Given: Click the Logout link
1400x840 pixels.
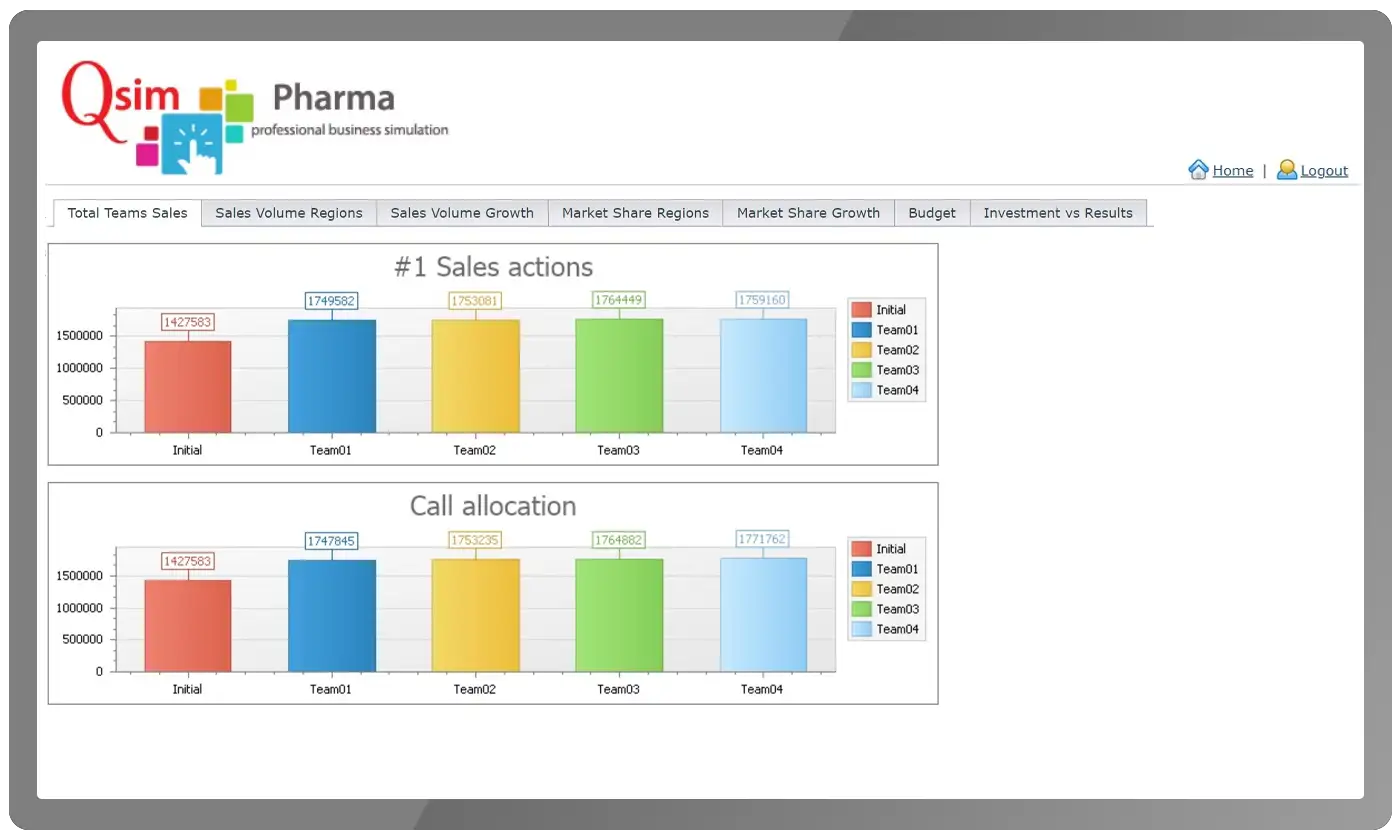Looking at the screenshot, I should click(1324, 171).
